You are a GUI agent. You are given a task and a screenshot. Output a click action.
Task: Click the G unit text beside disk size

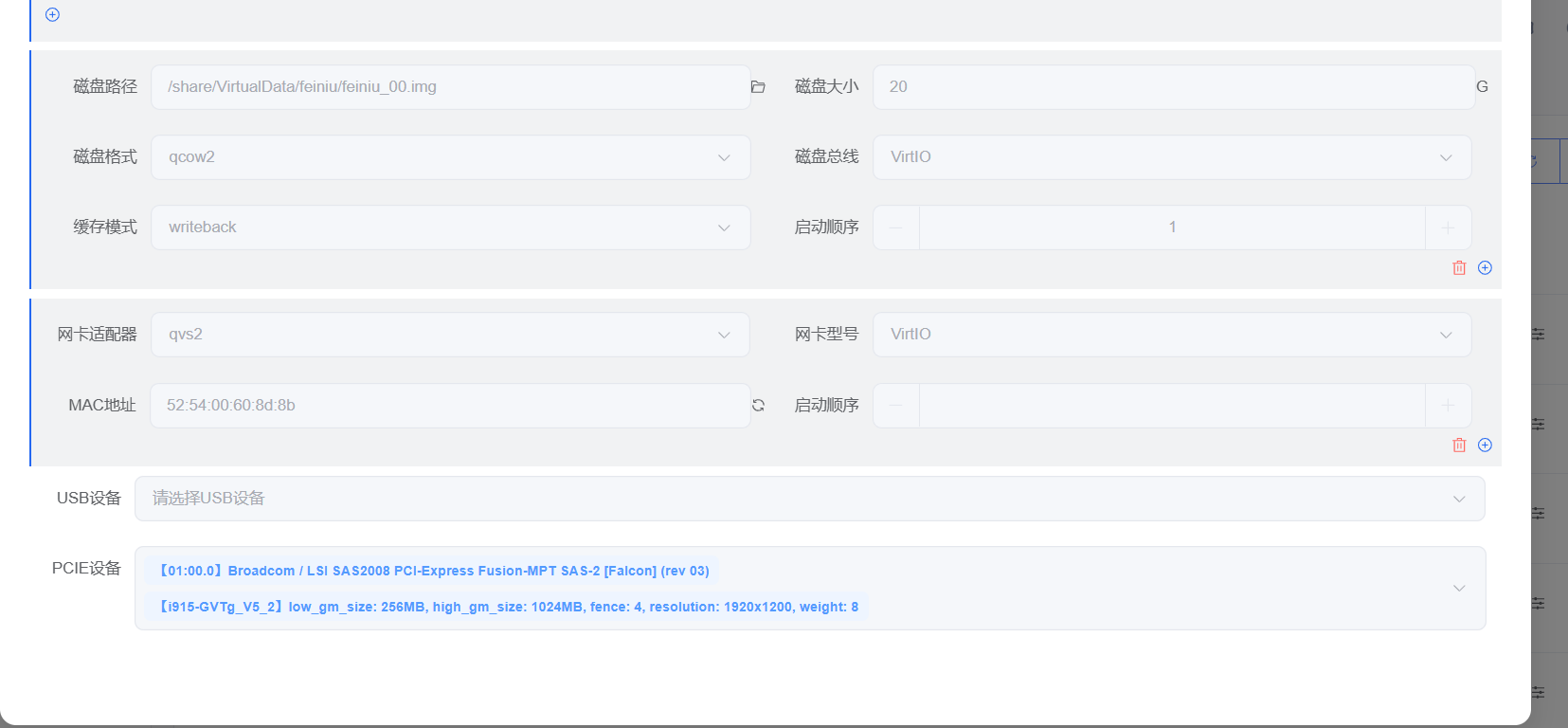(x=1482, y=87)
